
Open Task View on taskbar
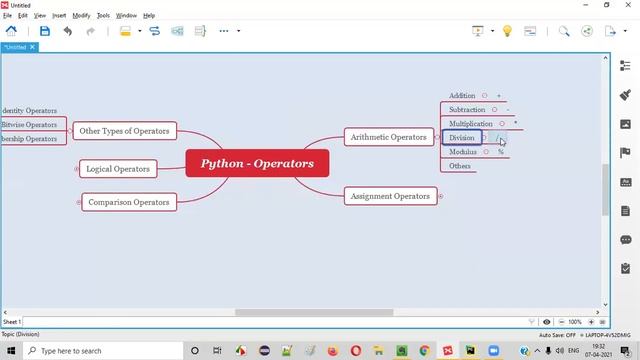(x=217, y=351)
